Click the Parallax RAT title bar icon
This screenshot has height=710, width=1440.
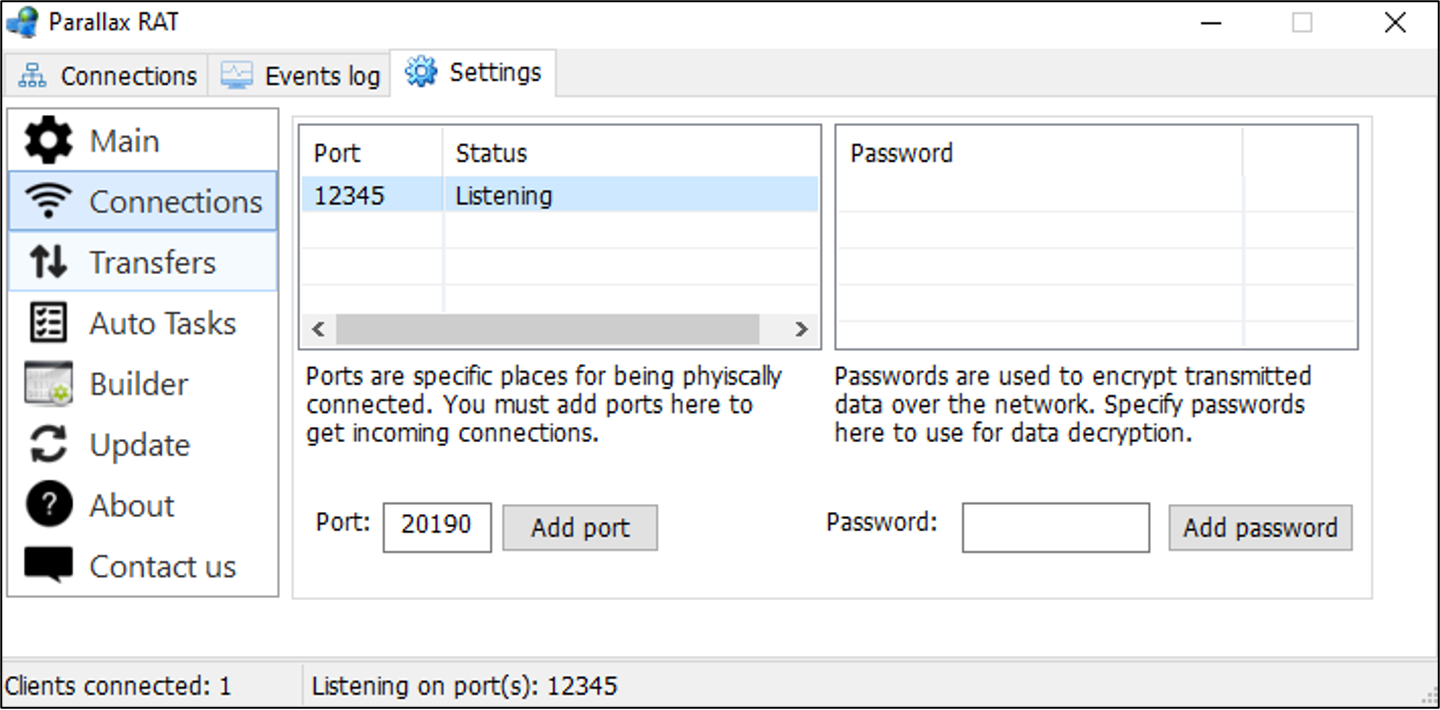(22, 22)
